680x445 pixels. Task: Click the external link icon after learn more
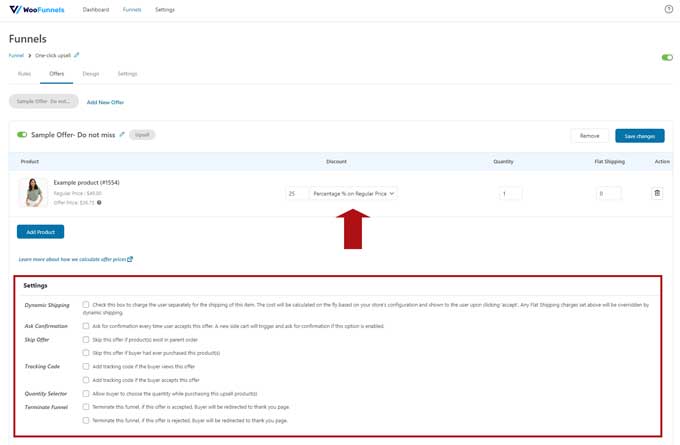click(130, 259)
